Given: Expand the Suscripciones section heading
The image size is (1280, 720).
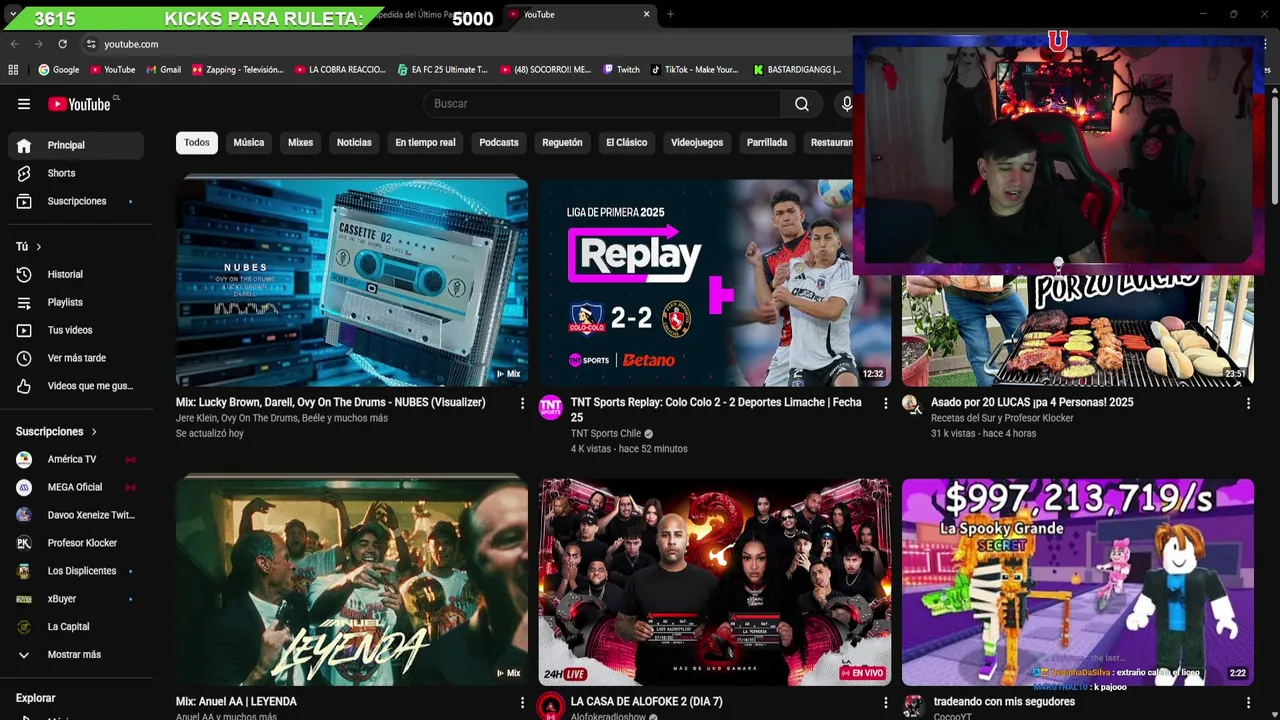Looking at the screenshot, I should click(57, 432).
